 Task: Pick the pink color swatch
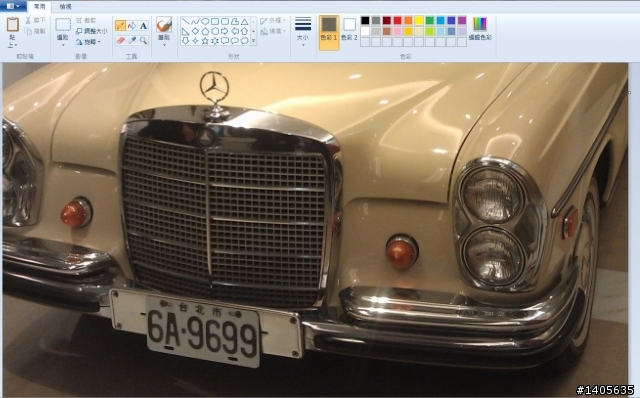pyautogui.click(x=398, y=31)
